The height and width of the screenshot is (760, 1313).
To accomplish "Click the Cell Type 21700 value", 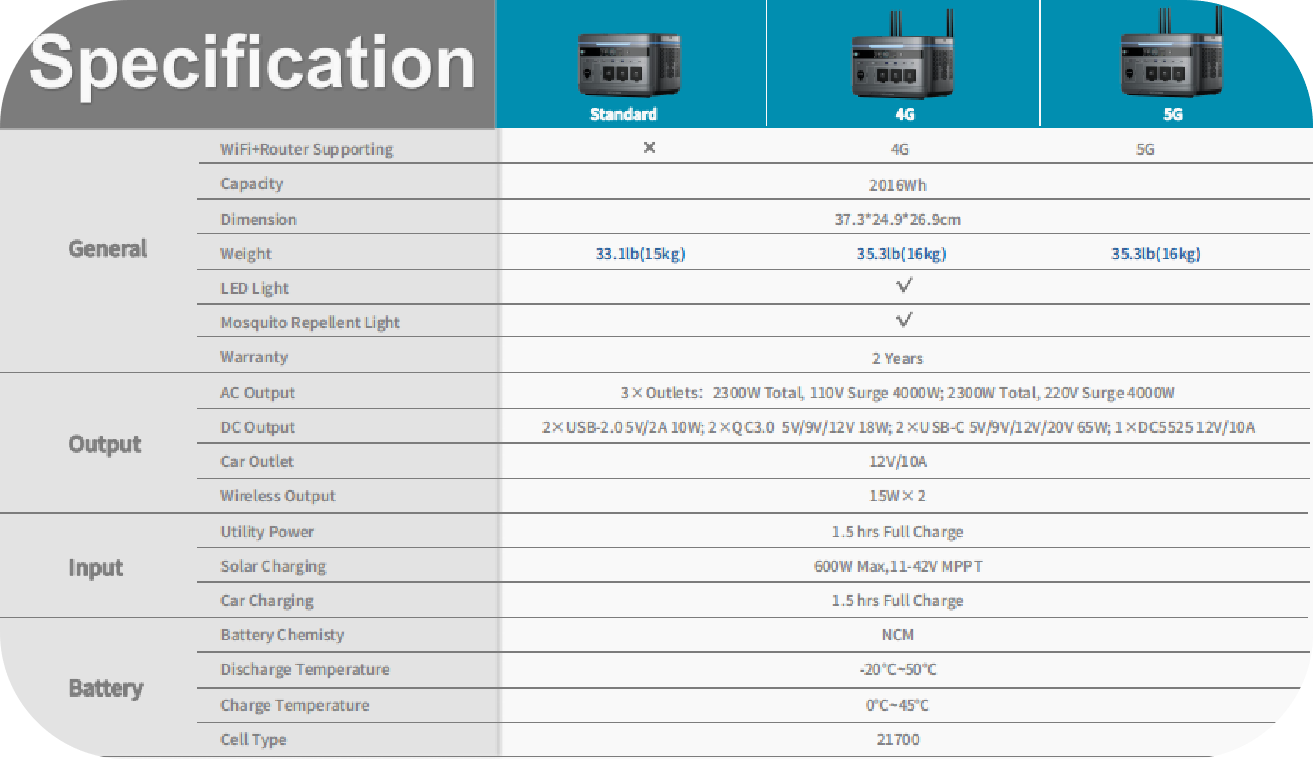I will [x=897, y=740].
